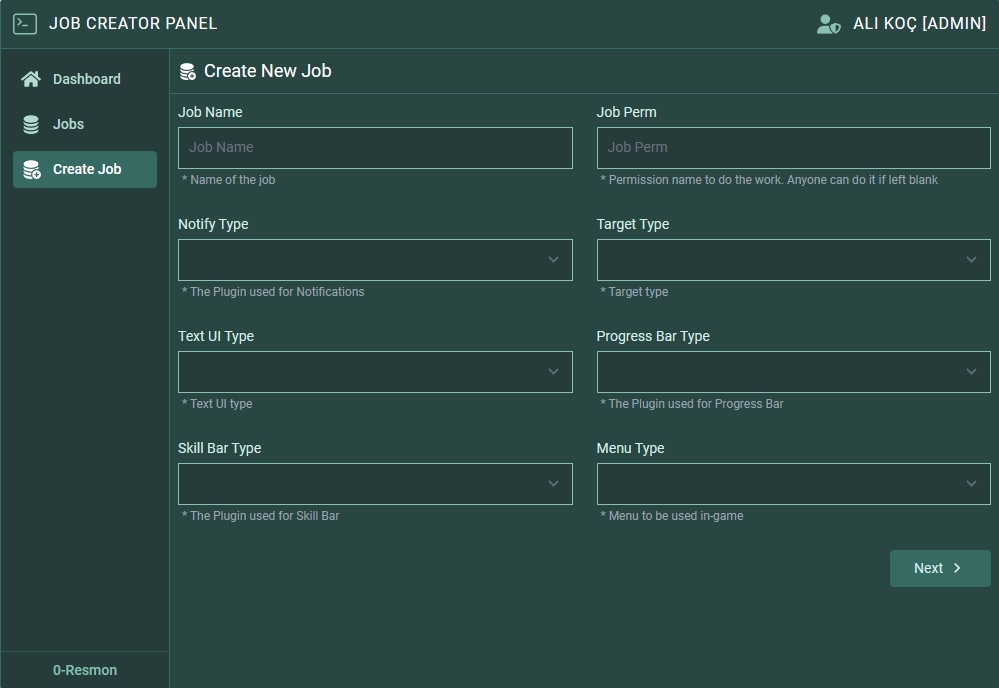Open the Skill Bar Type dropdown
Viewport: 999px width, 688px height.
point(375,484)
